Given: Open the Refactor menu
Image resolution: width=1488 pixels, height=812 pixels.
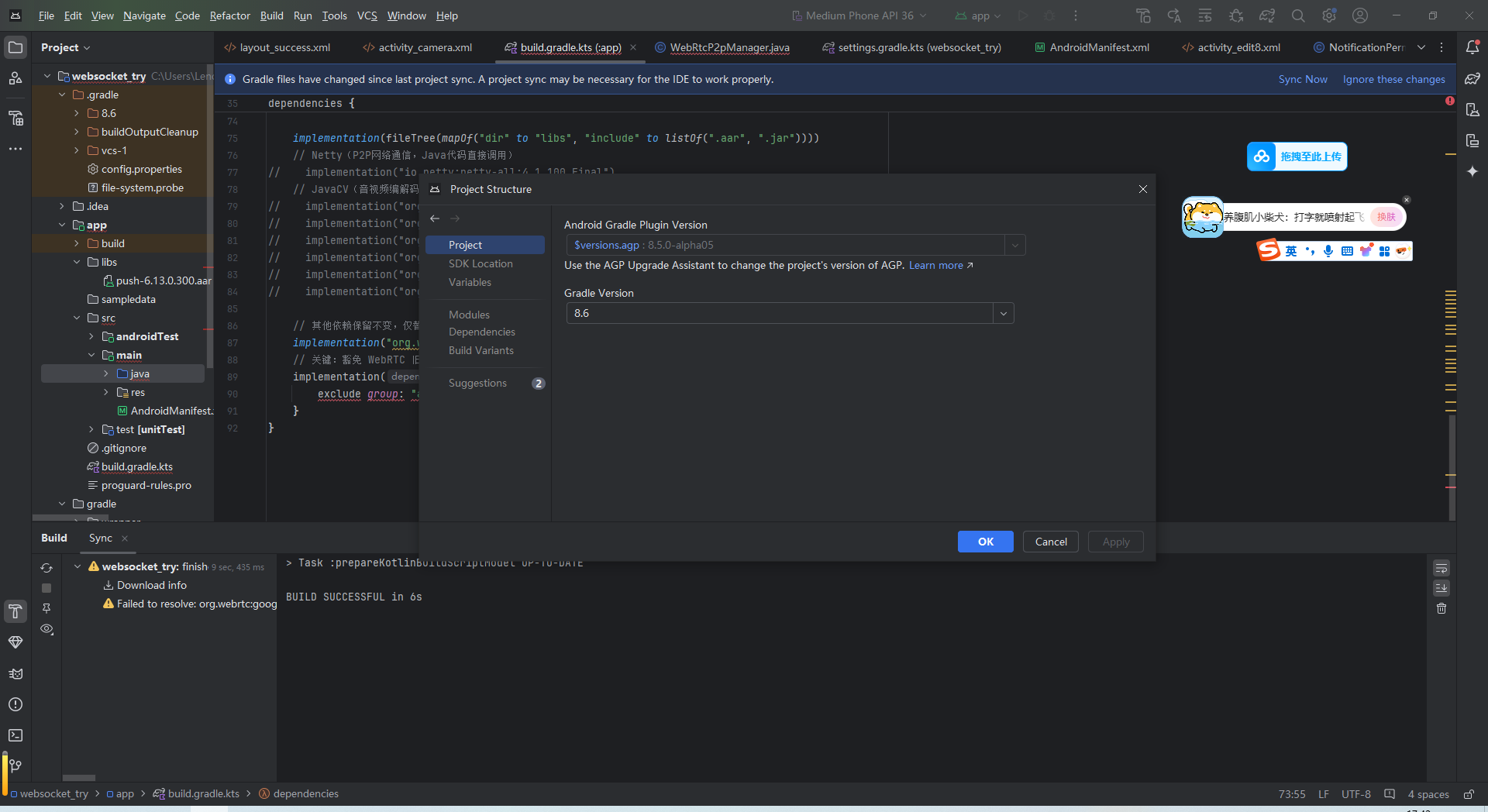Looking at the screenshot, I should pyautogui.click(x=229, y=15).
